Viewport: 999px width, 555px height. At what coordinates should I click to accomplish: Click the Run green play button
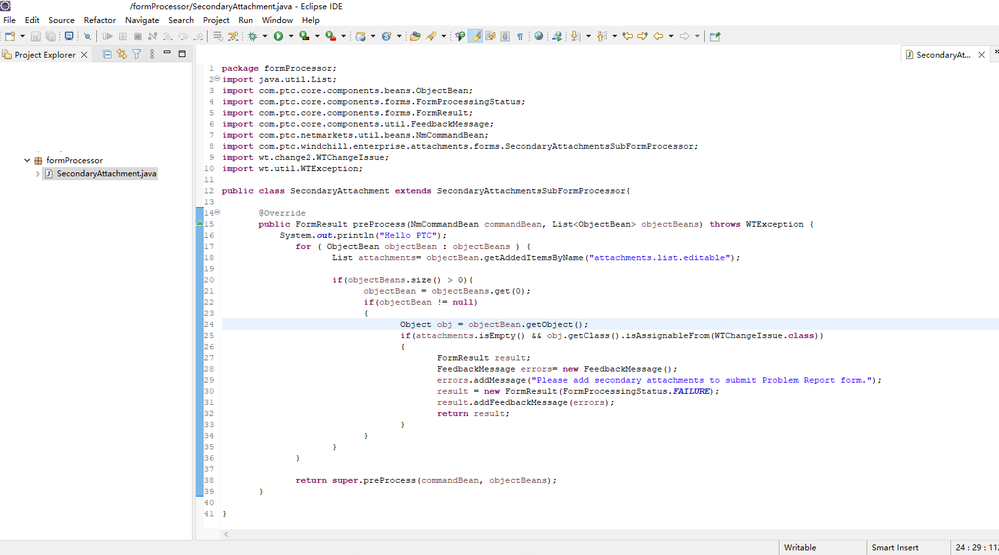pyautogui.click(x=278, y=36)
